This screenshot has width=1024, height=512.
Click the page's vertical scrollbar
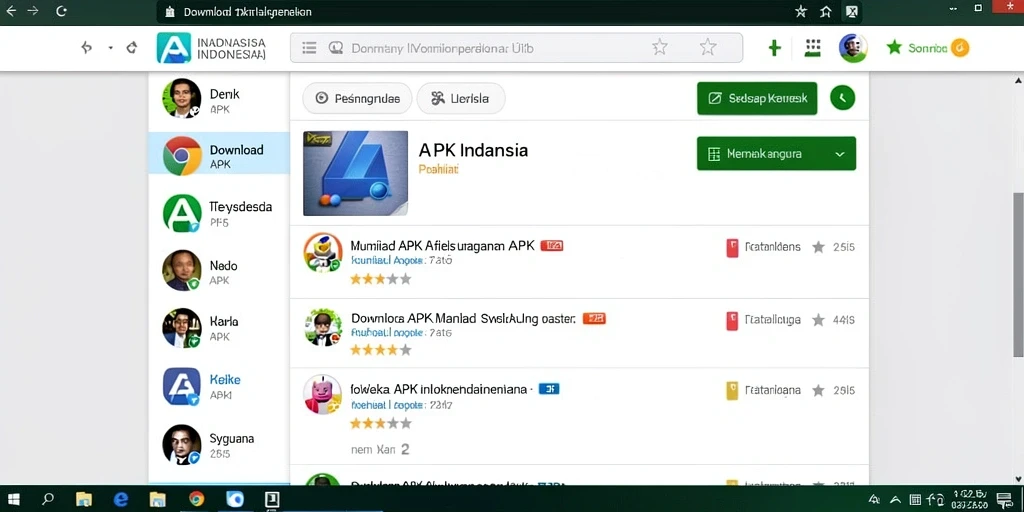click(x=1017, y=274)
